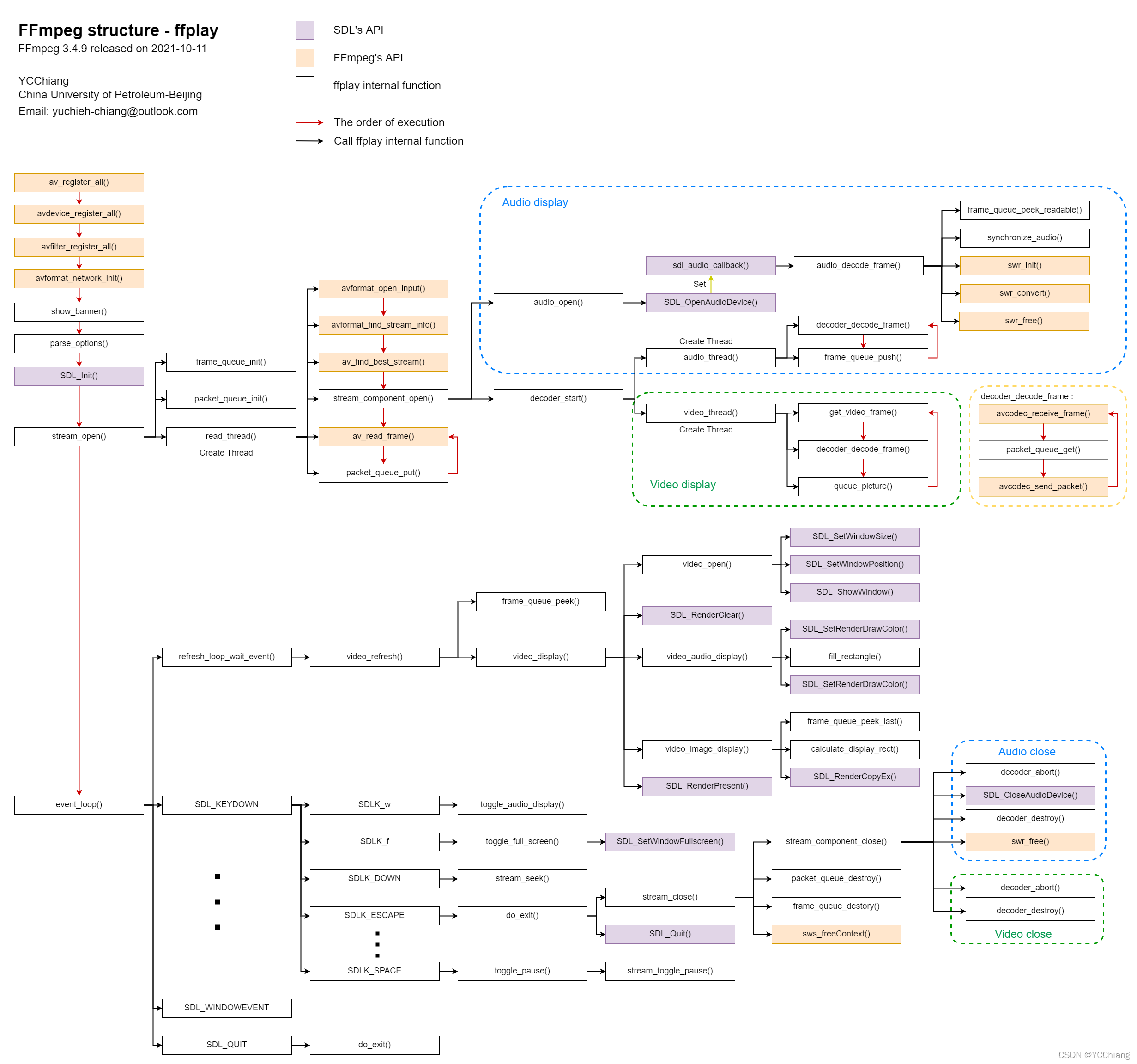Click the frame_queue_peek() node

click(541, 601)
